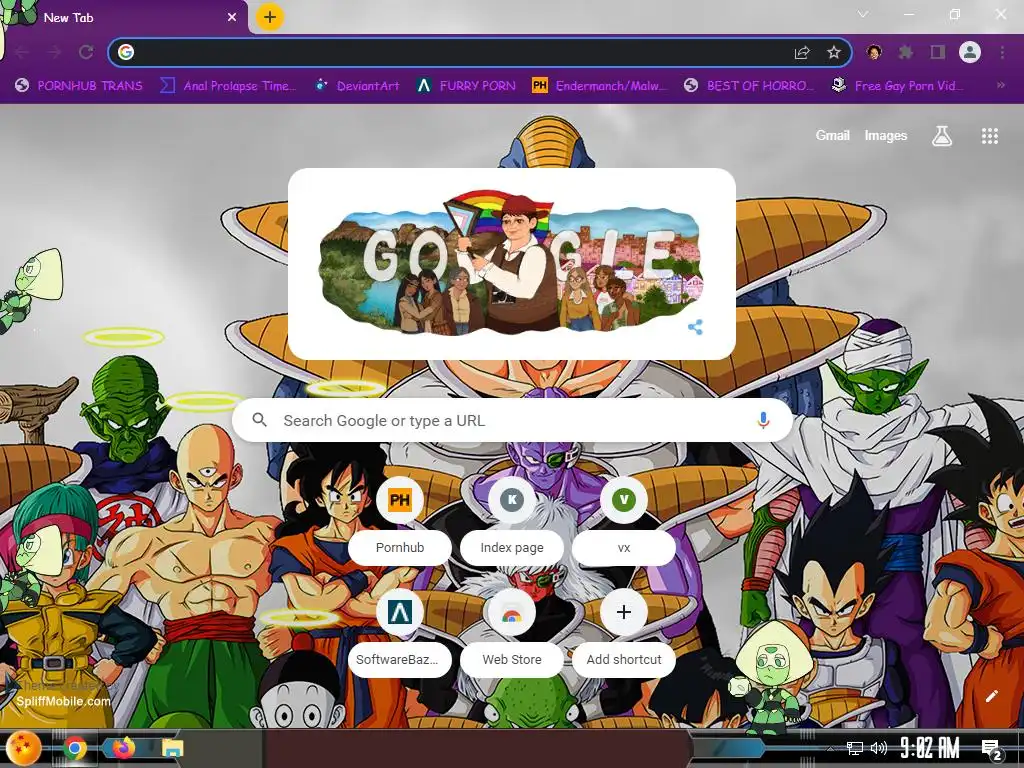Viewport: 1024px width, 768px height.
Task: Open Chrome three-dot menu
Action: coord(1002,52)
